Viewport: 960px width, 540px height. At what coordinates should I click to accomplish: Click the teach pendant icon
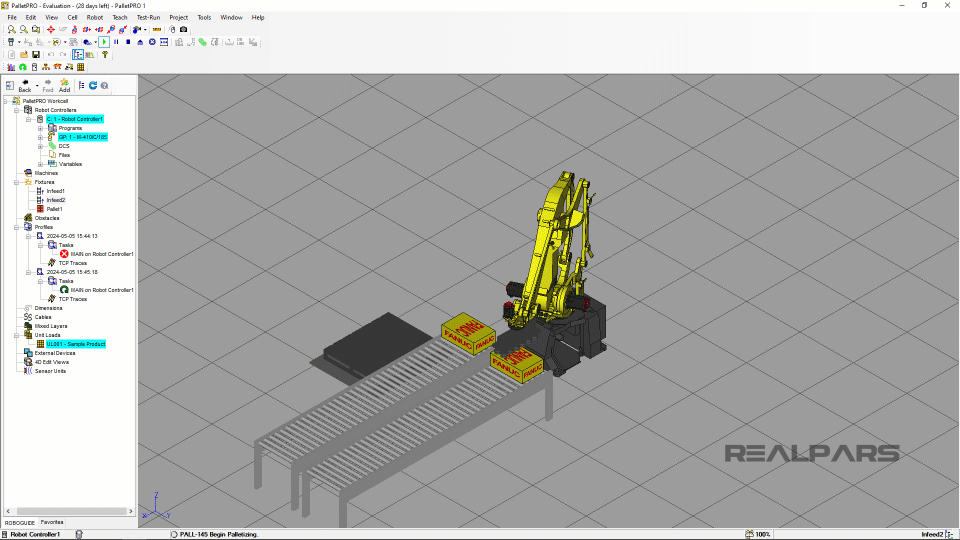11,42
